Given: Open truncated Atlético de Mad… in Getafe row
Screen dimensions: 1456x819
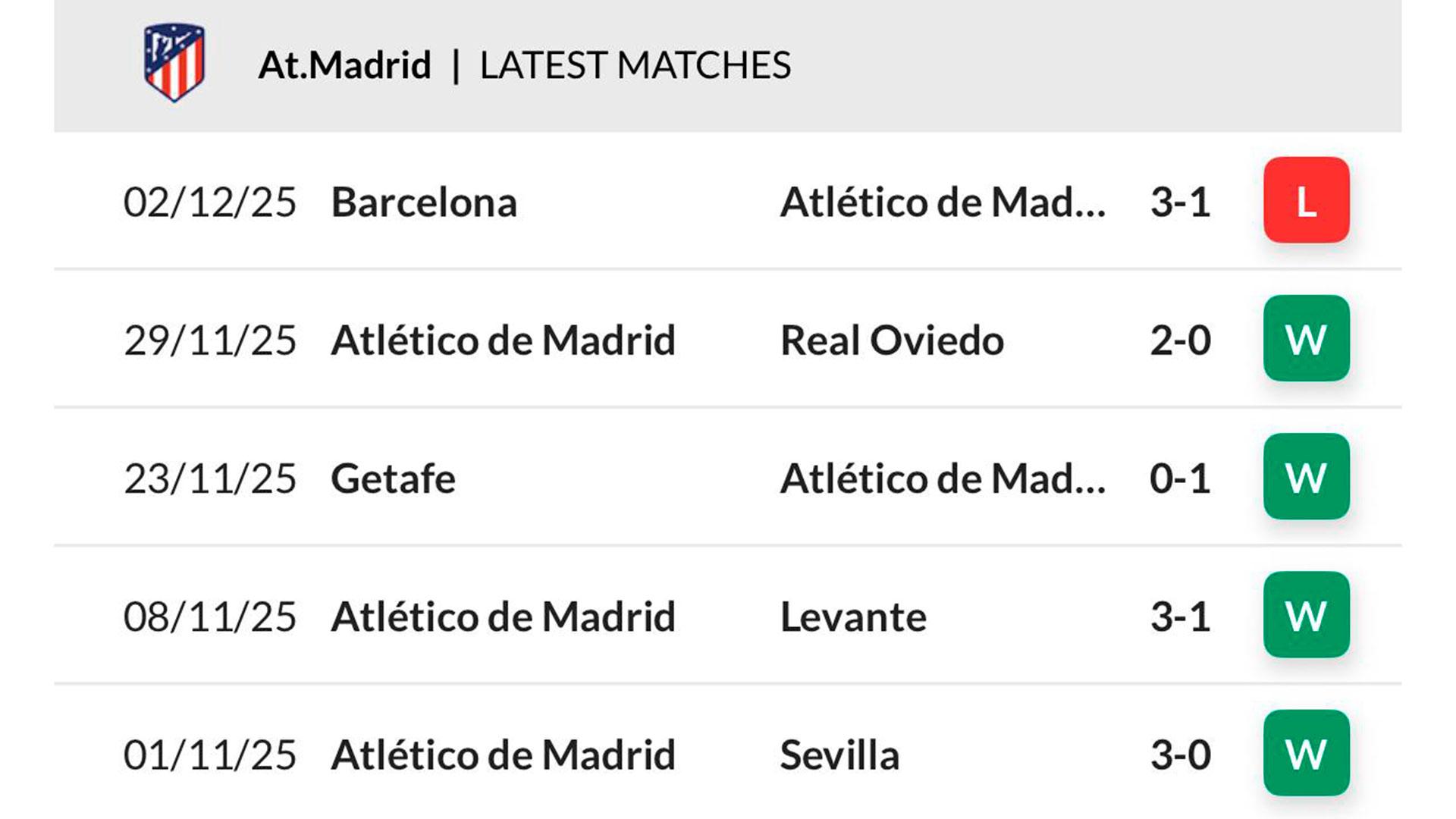Looking at the screenshot, I should [943, 479].
